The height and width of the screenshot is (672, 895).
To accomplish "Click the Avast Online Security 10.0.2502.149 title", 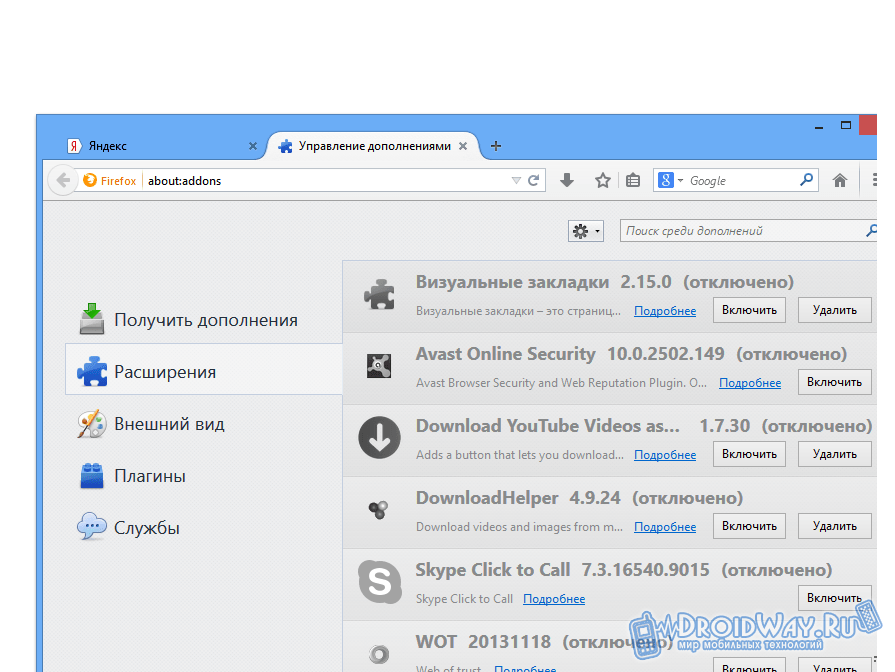I will (x=570, y=354).
